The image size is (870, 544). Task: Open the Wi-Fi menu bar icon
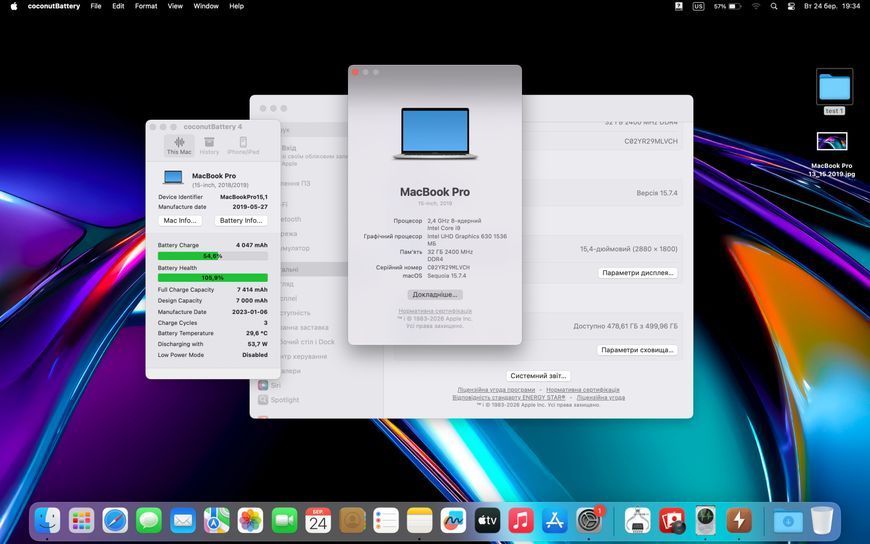[756, 6]
